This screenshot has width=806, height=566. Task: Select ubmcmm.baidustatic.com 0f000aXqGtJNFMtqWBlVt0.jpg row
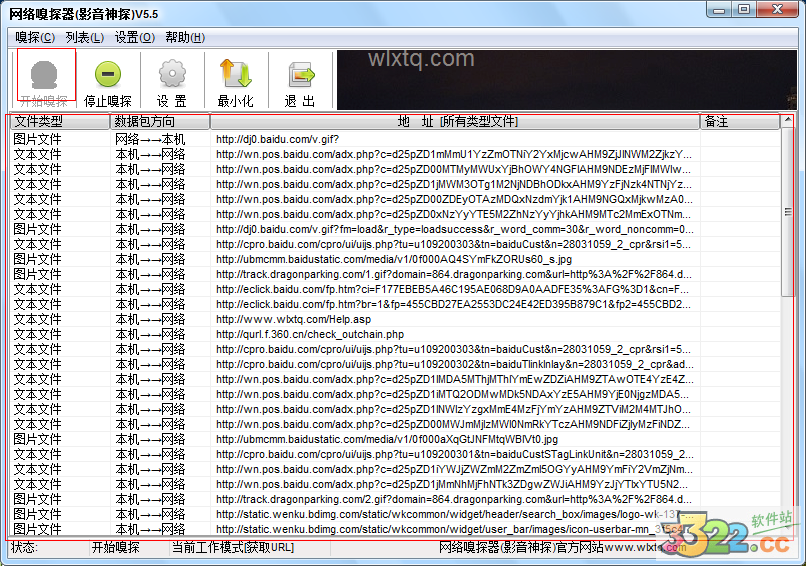395,439
